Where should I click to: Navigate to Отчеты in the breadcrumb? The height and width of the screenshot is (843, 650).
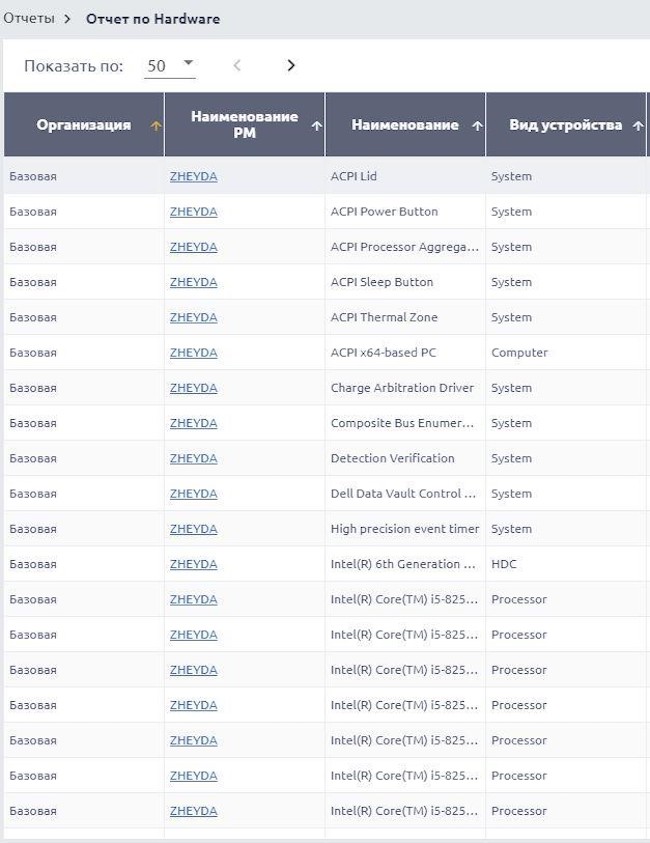click(29, 19)
